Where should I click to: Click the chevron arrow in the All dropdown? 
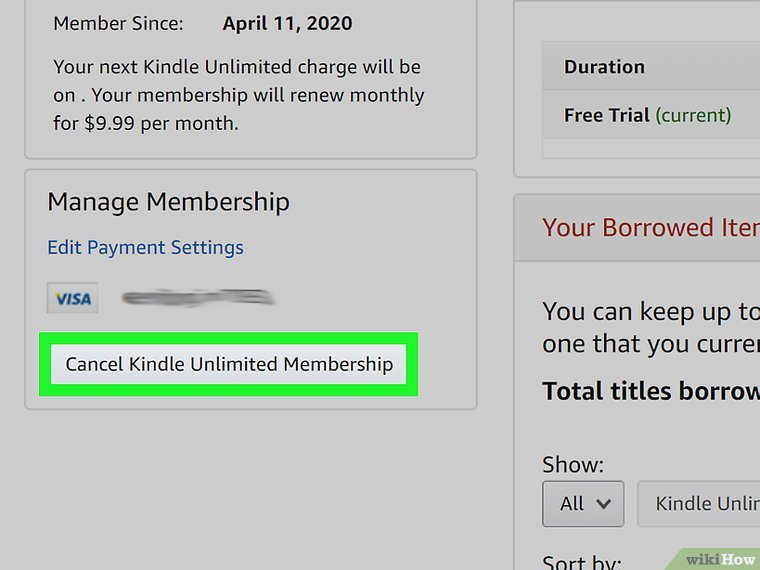603,504
